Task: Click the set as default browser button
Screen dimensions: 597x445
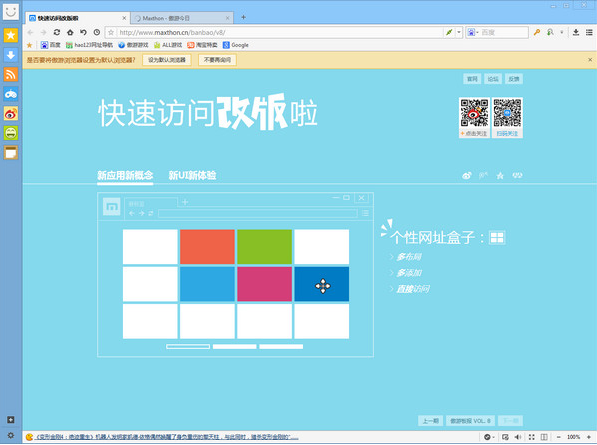Action: (x=167, y=60)
